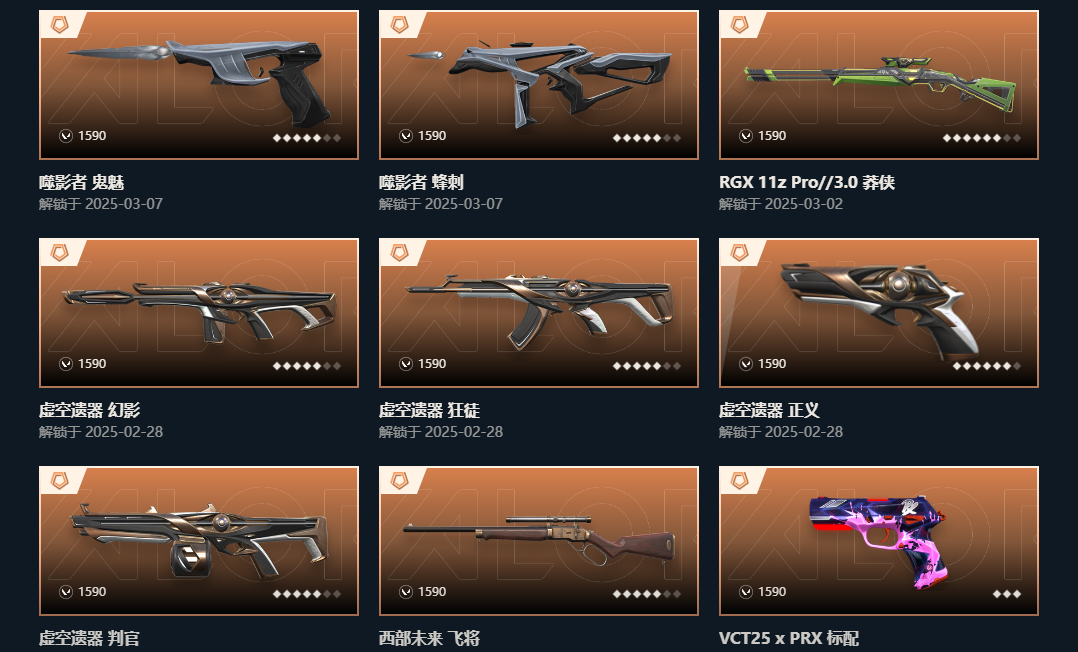Click the tier badge on VCT25 x PRX card
This screenshot has width=1078, height=652.
(x=739, y=481)
